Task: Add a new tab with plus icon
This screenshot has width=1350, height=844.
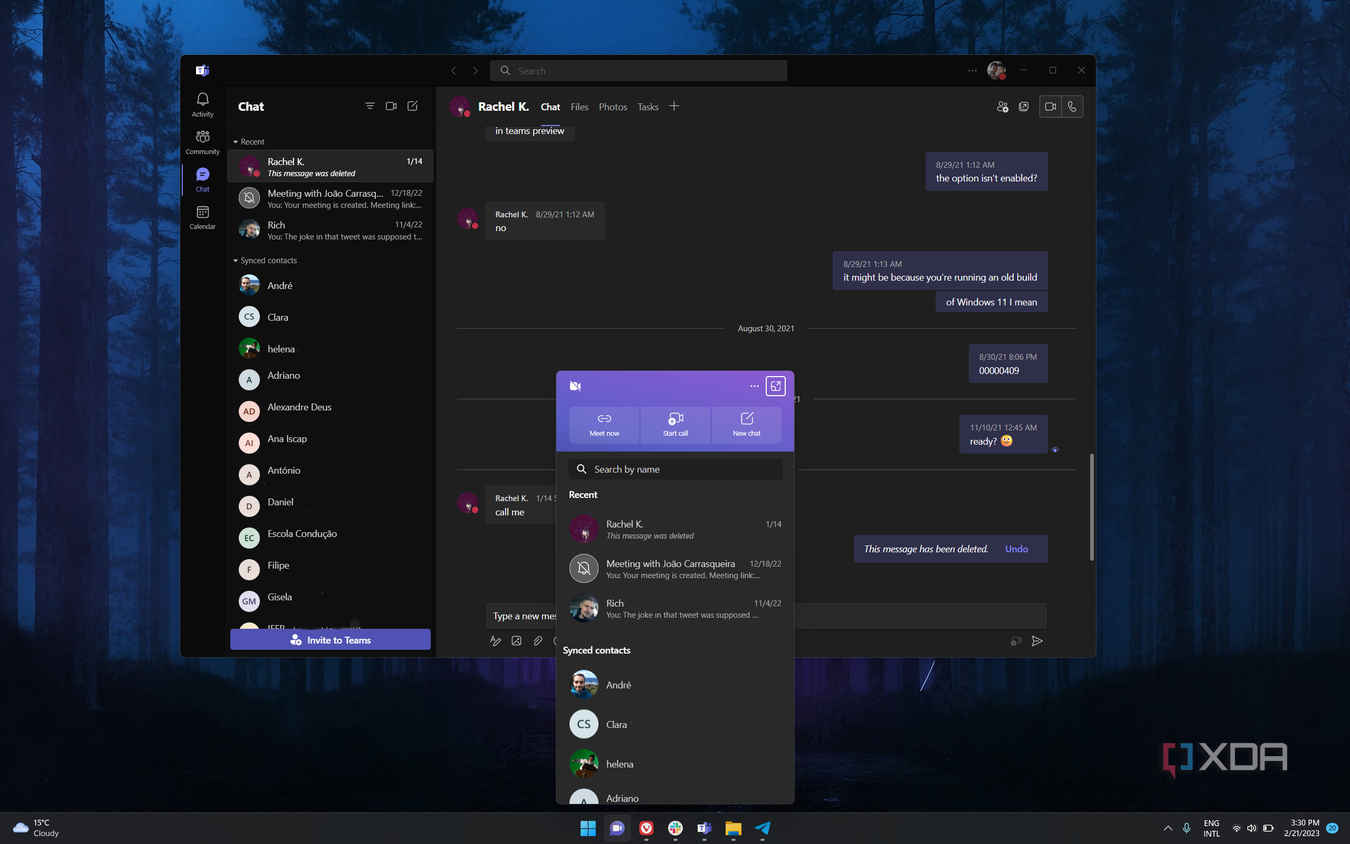Action: point(674,106)
